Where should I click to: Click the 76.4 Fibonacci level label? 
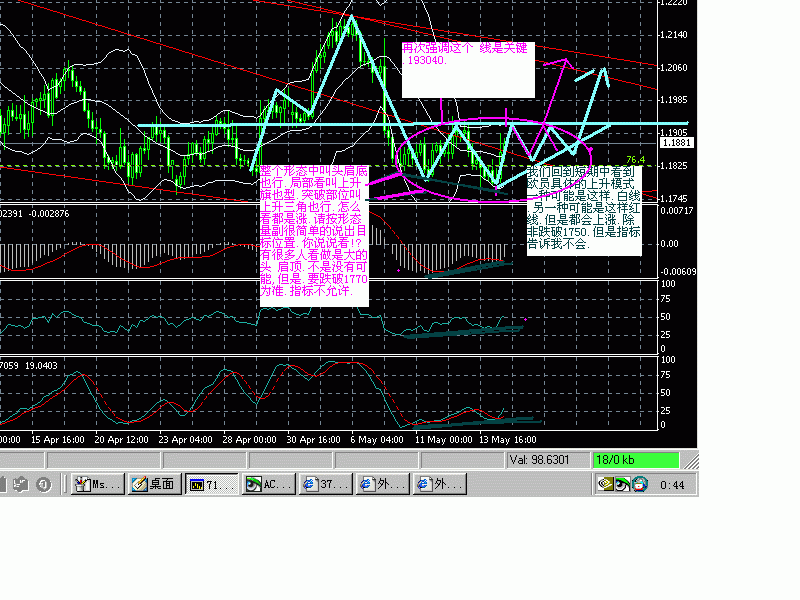point(635,160)
